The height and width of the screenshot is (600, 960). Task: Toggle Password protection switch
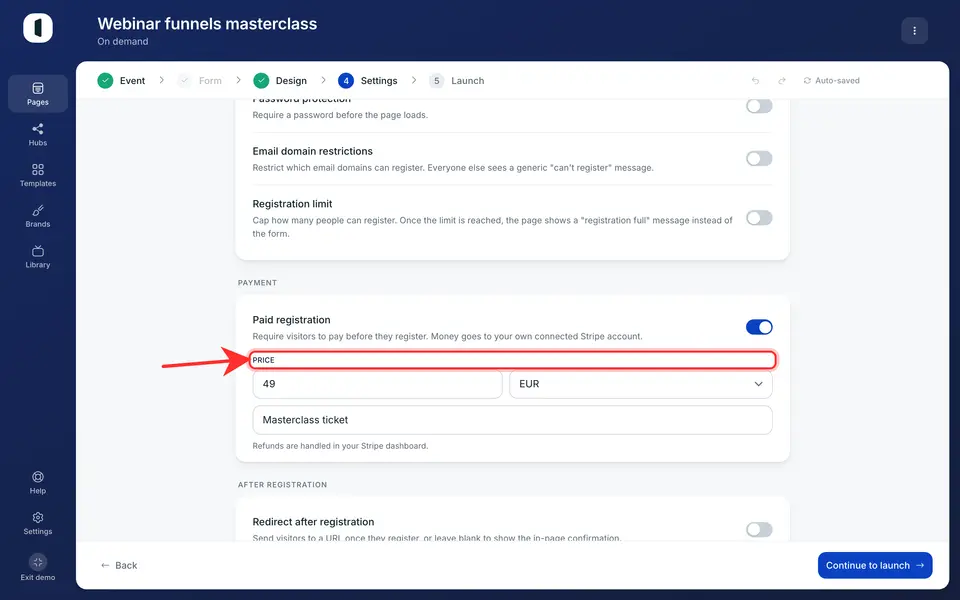[759, 105]
